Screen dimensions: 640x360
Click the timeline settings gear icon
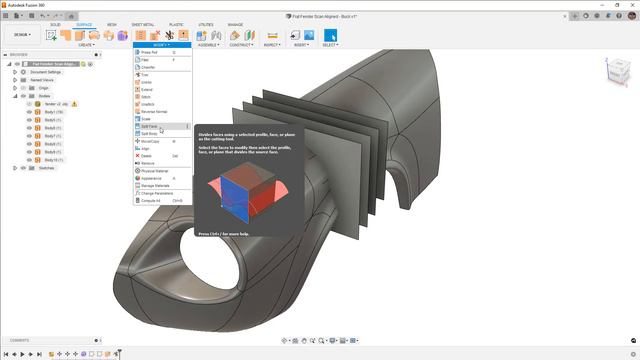point(633,354)
